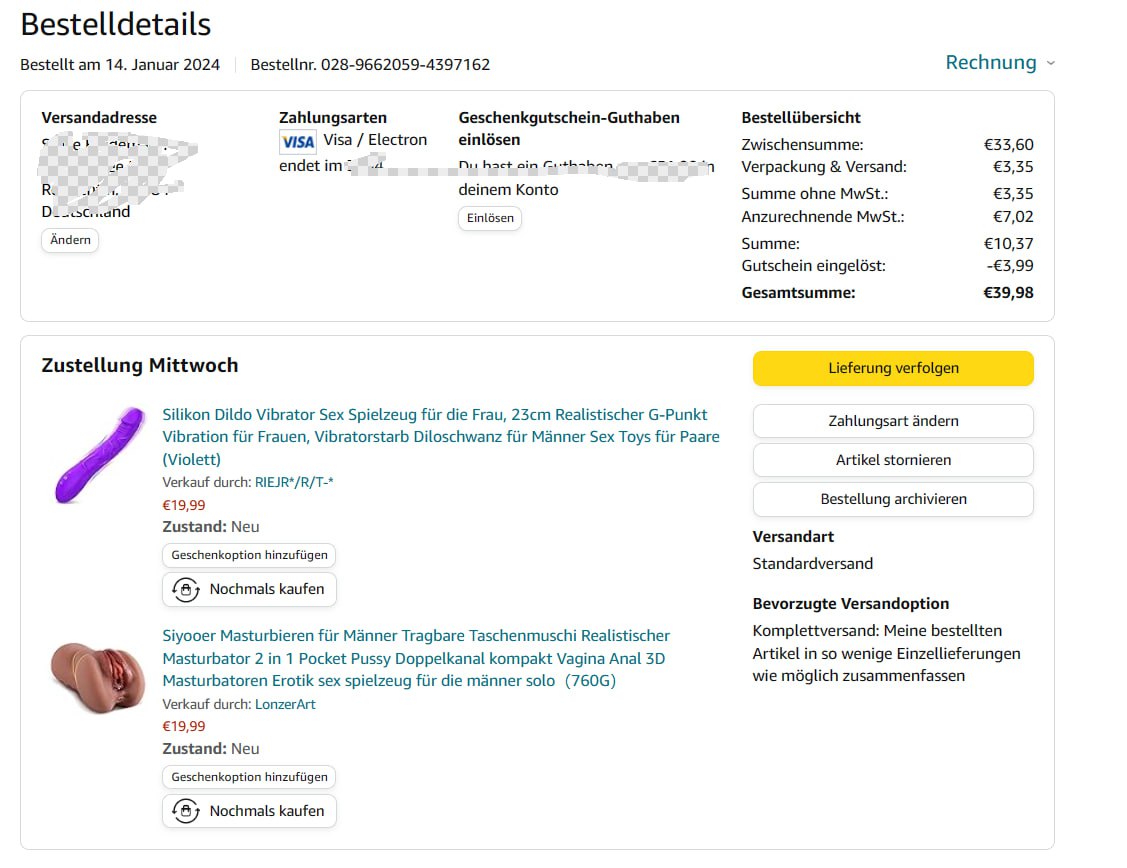The width and height of the screenshot is (1127, 868).
Task: Click buy-again cart icon of first item
Action: click(x=185, y=590)
